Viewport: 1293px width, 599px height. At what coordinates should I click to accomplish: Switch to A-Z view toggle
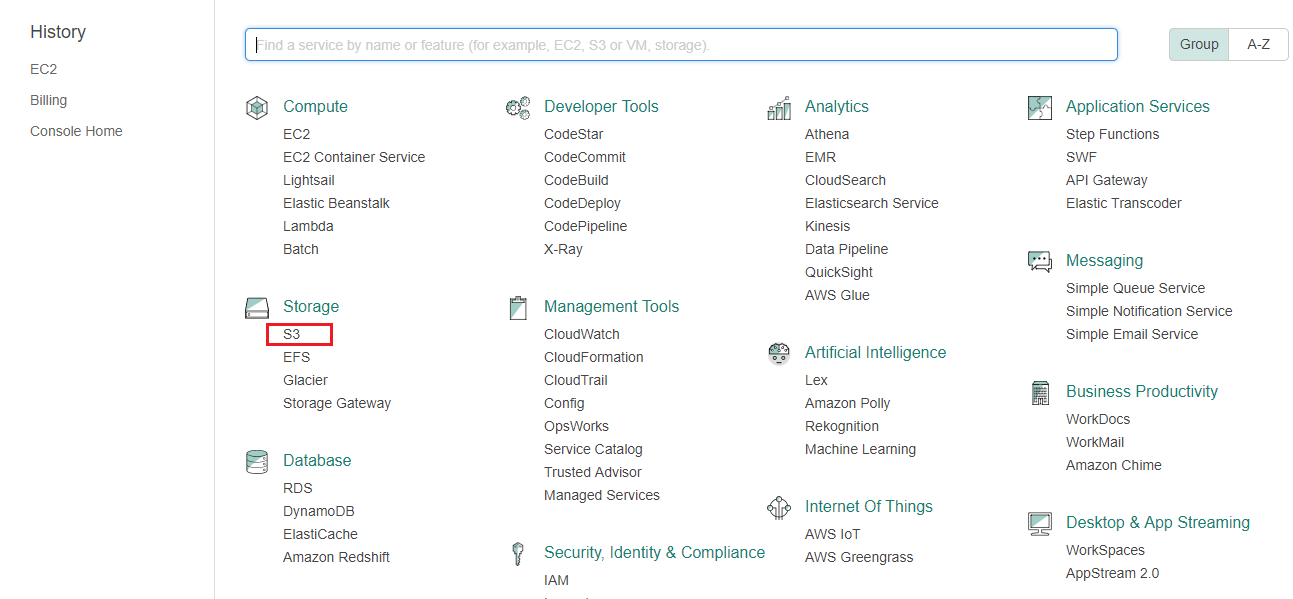click(1258, 44)
